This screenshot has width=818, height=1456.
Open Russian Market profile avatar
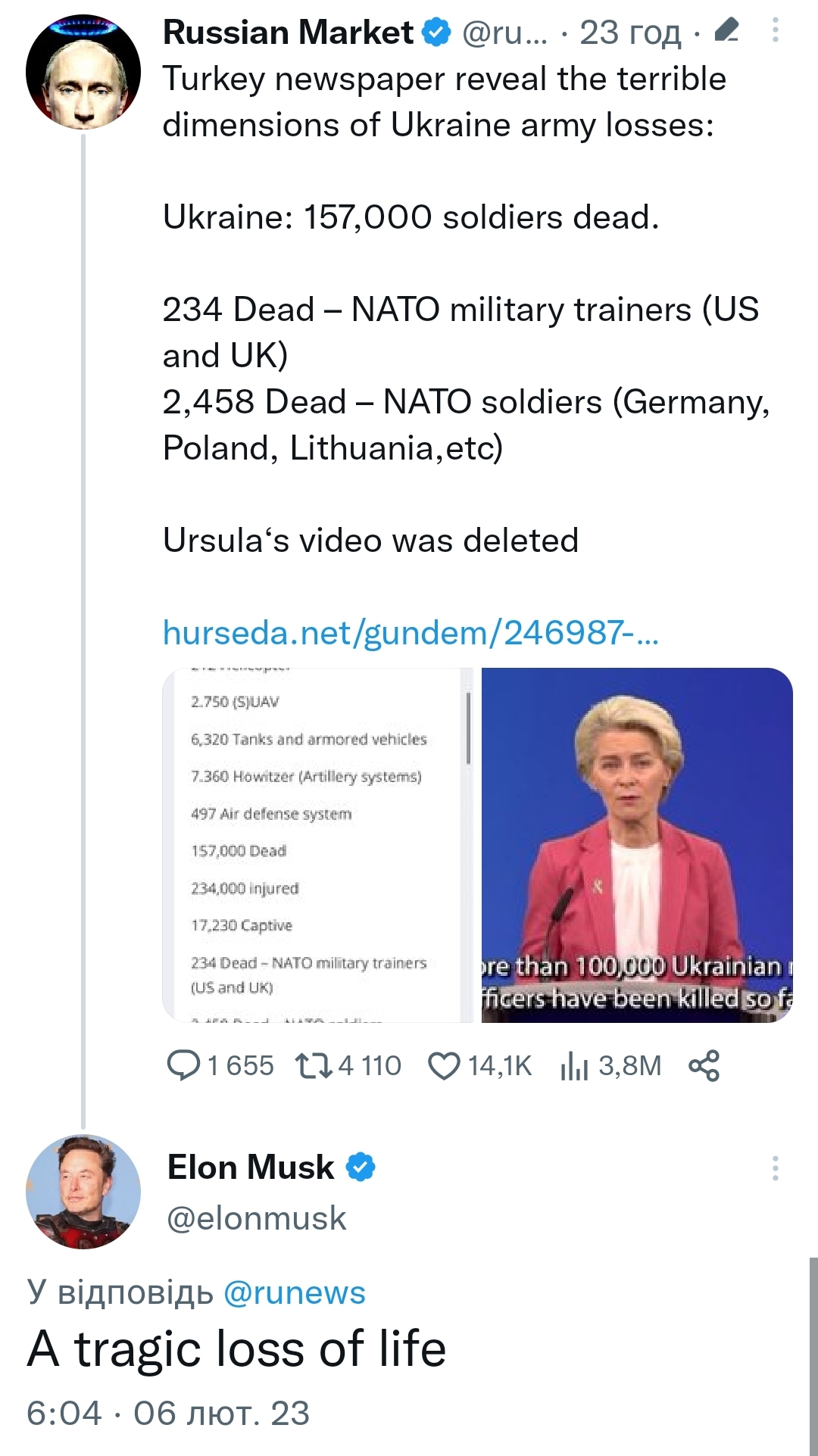pyautogui.click(x=83, y=73)
